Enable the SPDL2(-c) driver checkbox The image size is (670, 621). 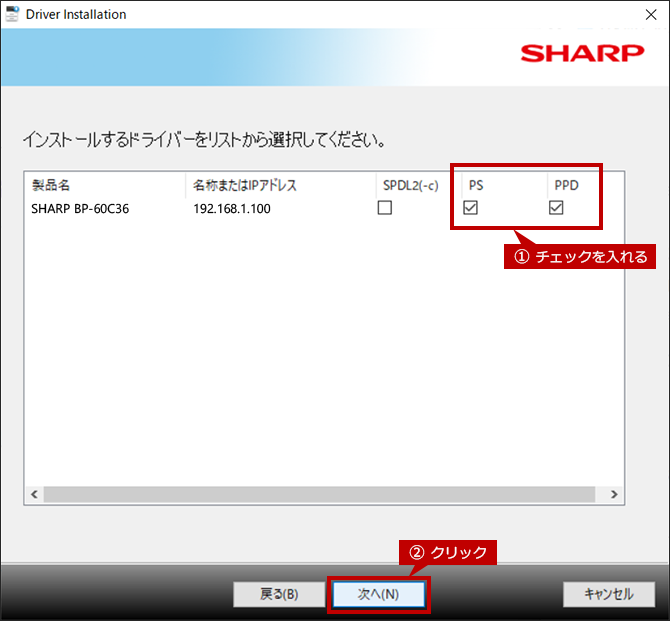(385, 208)
